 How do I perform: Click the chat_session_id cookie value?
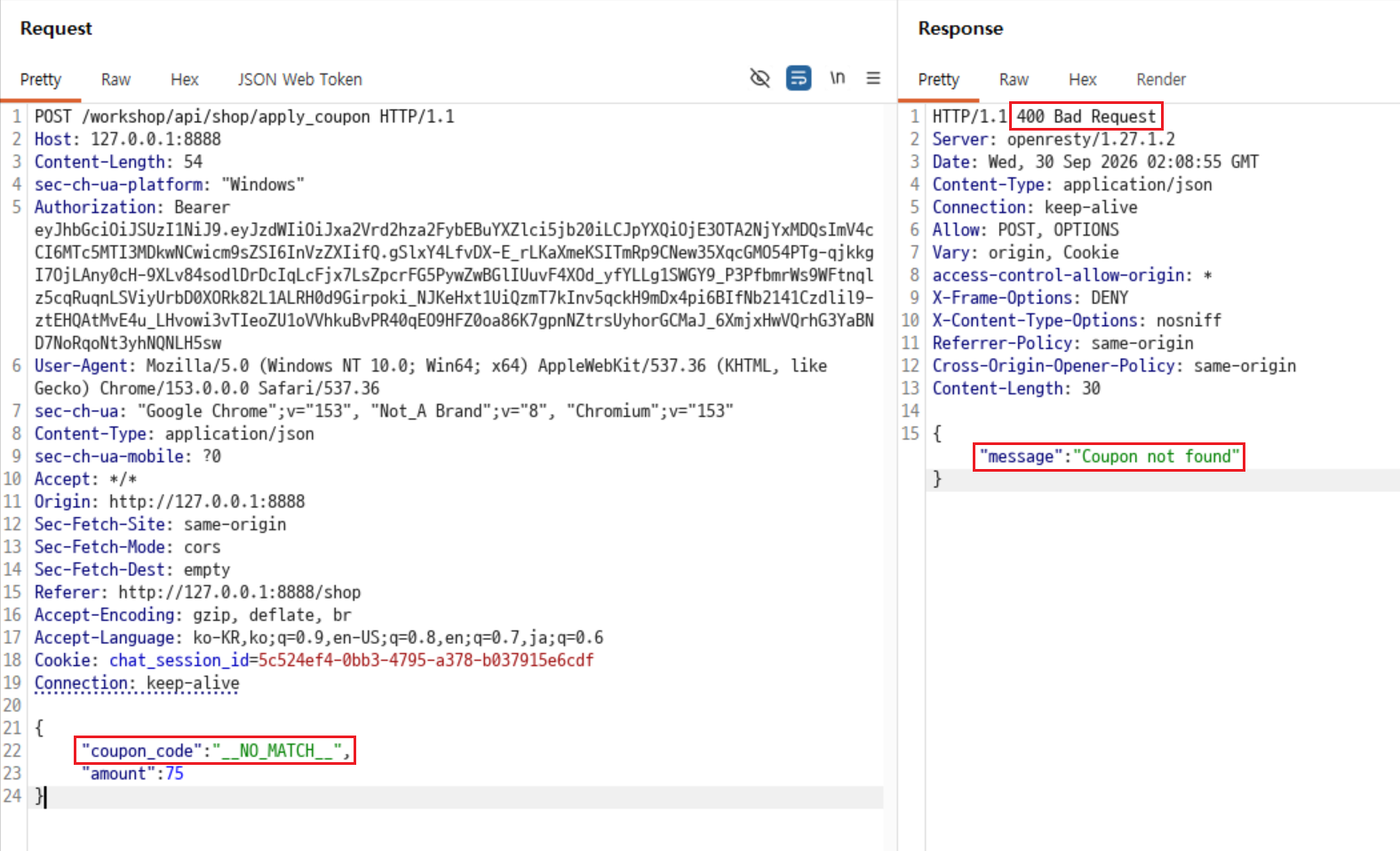426,660
